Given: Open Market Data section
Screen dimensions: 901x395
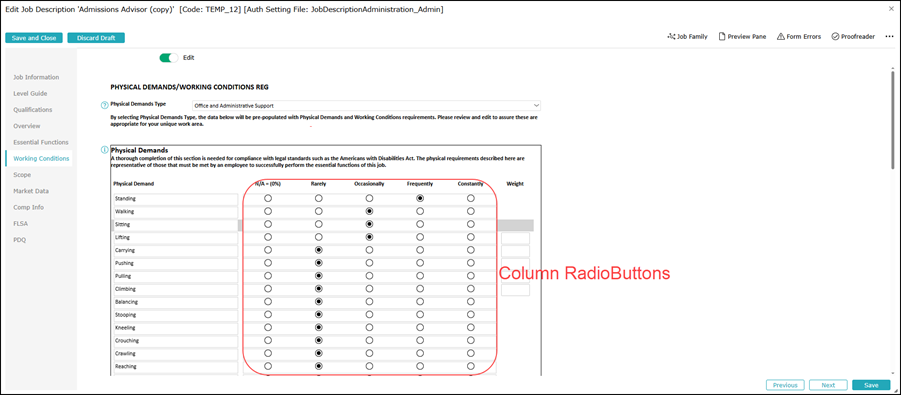Looking at the screenshot, I should pyautogui.click(x=31, y=191).
